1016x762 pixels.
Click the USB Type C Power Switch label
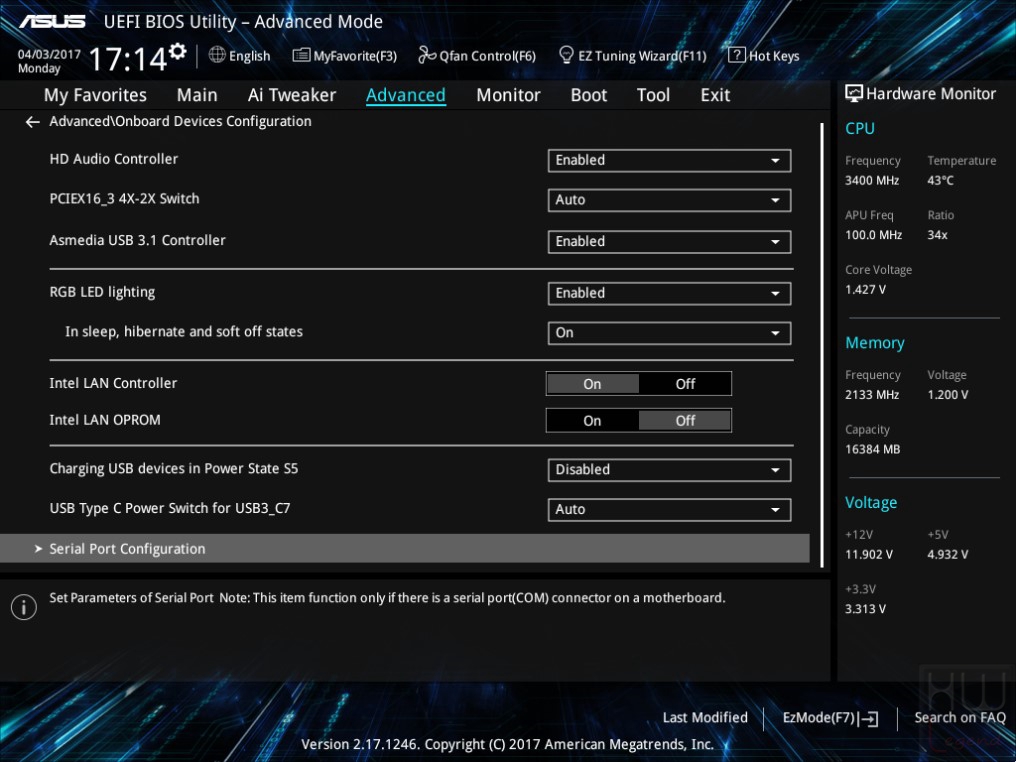170,509
